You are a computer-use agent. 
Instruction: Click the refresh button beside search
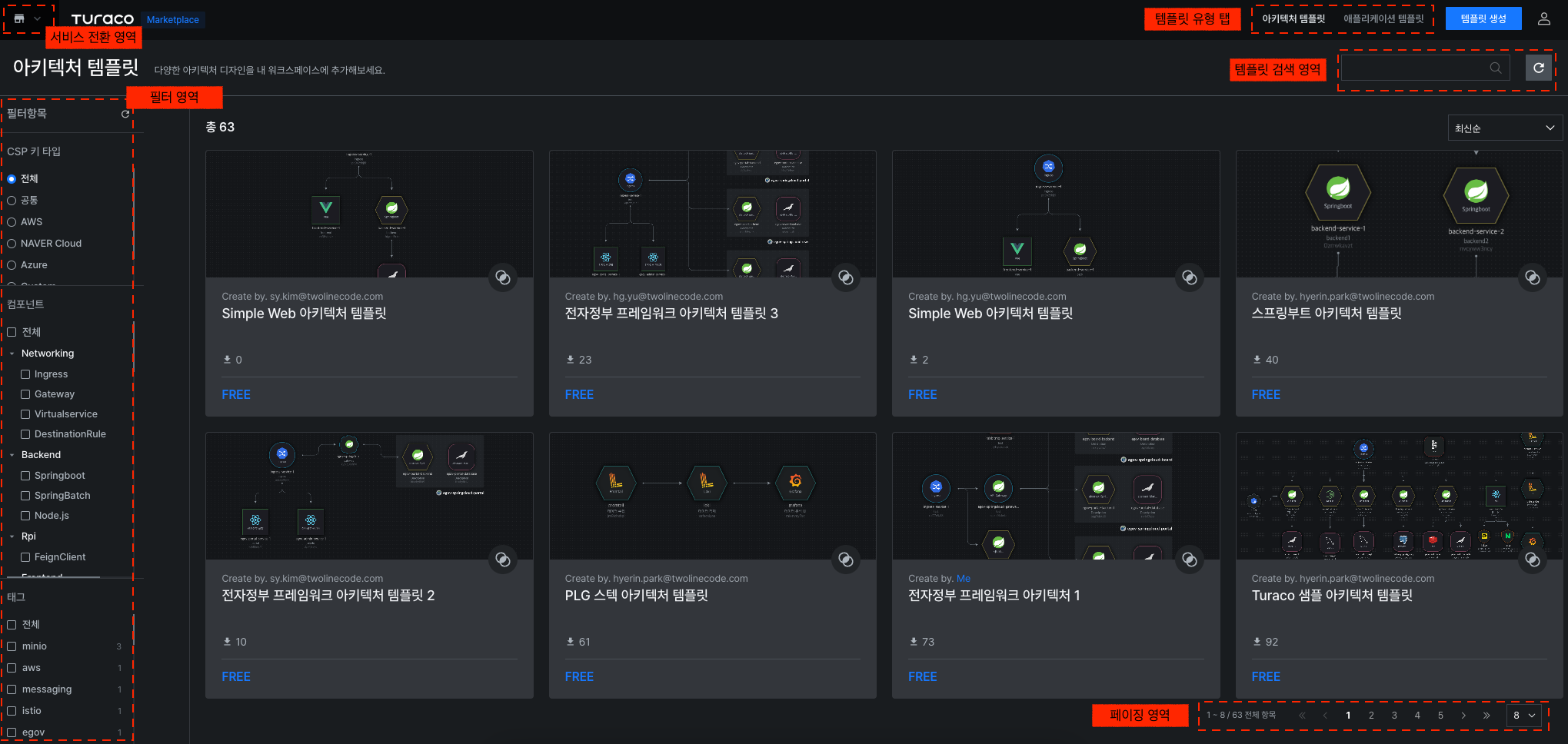click(x=1538, y=68)
